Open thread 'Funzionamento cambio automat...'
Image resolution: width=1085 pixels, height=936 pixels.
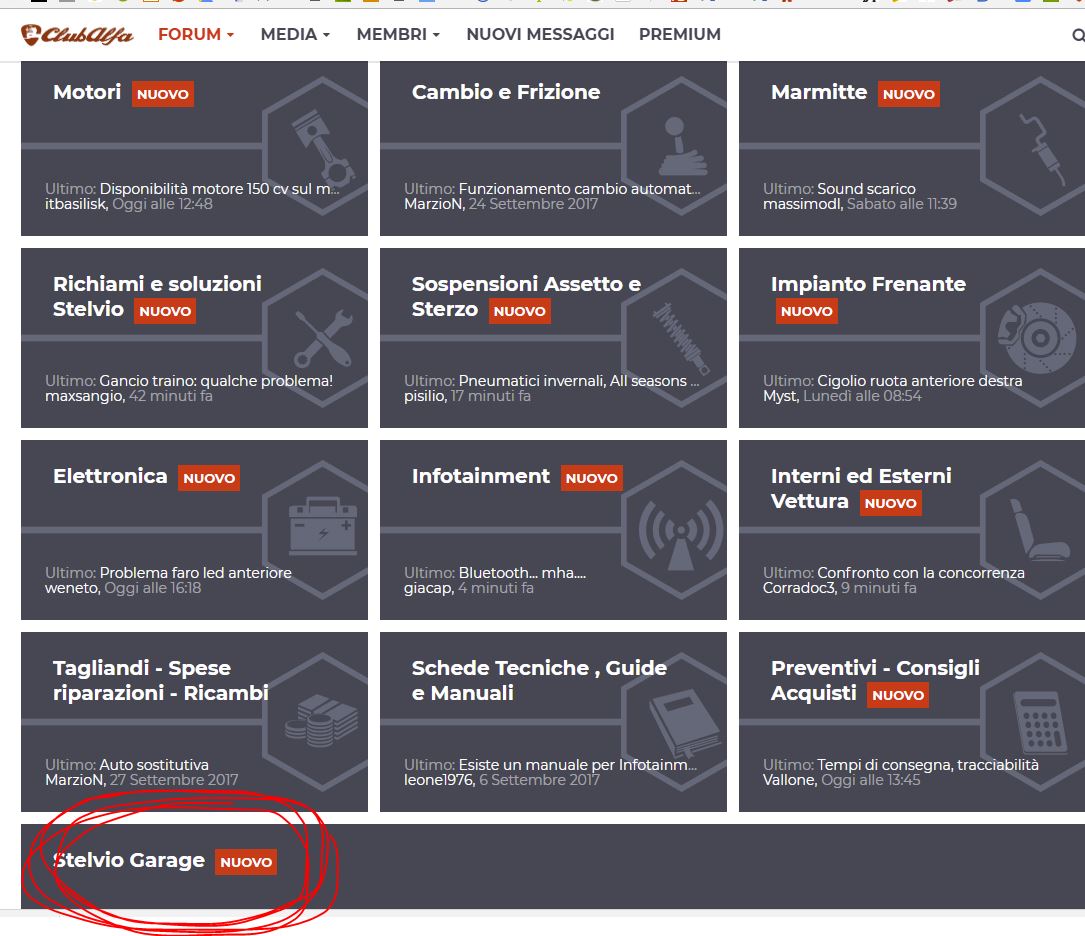click(579, 189)
